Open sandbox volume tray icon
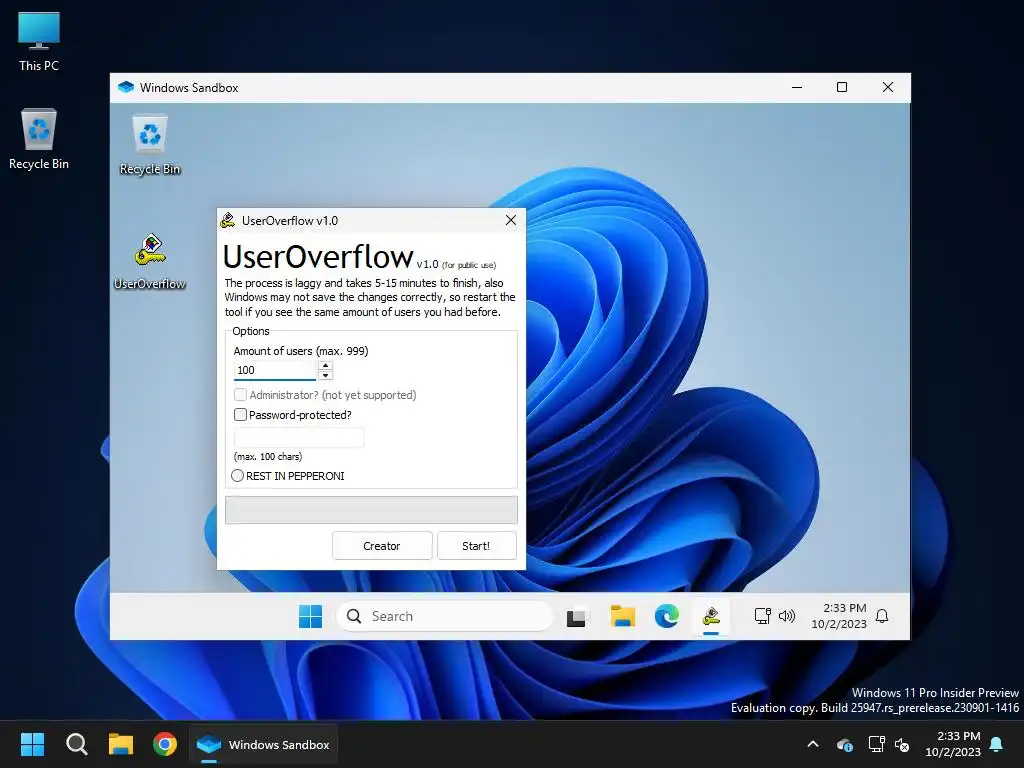Screen dimensions: 1024x768 (787, 616)
